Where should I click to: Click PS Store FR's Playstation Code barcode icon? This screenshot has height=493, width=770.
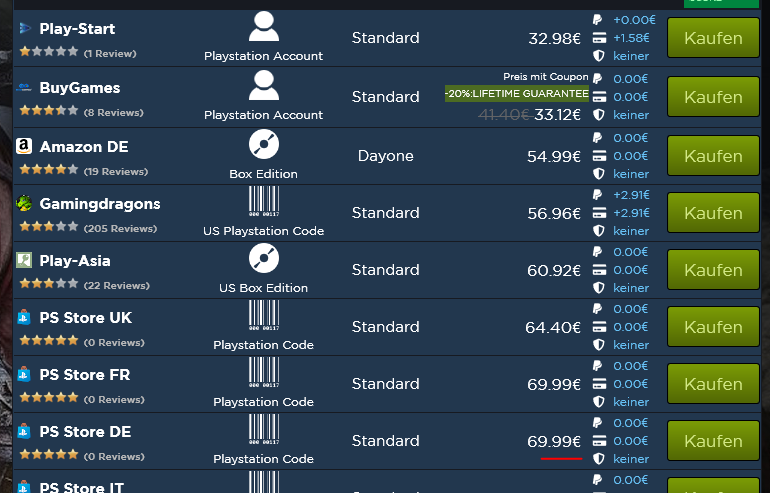point(264,372)
